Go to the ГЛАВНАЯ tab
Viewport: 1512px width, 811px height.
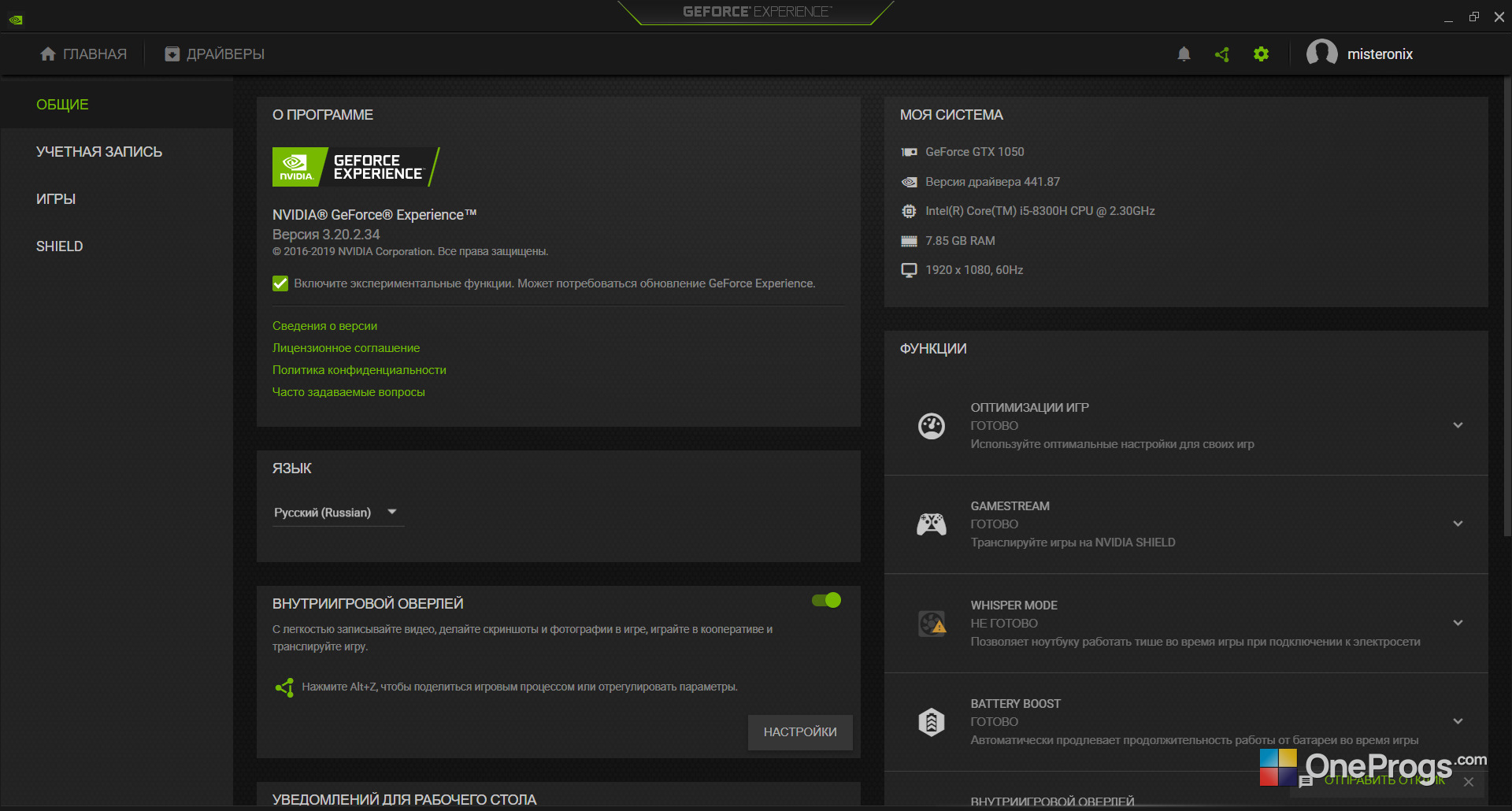(x=83, y=54)
